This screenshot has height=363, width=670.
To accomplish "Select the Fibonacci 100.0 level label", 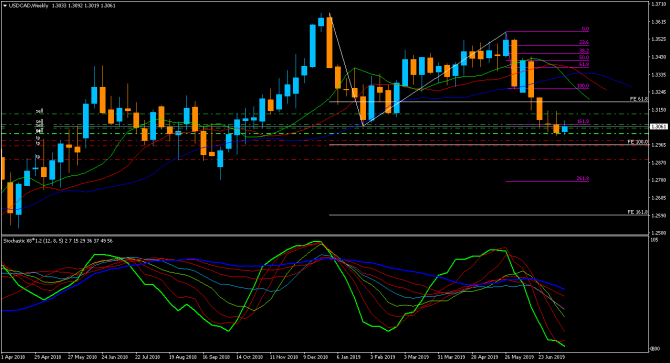I will tap(583, 86).
